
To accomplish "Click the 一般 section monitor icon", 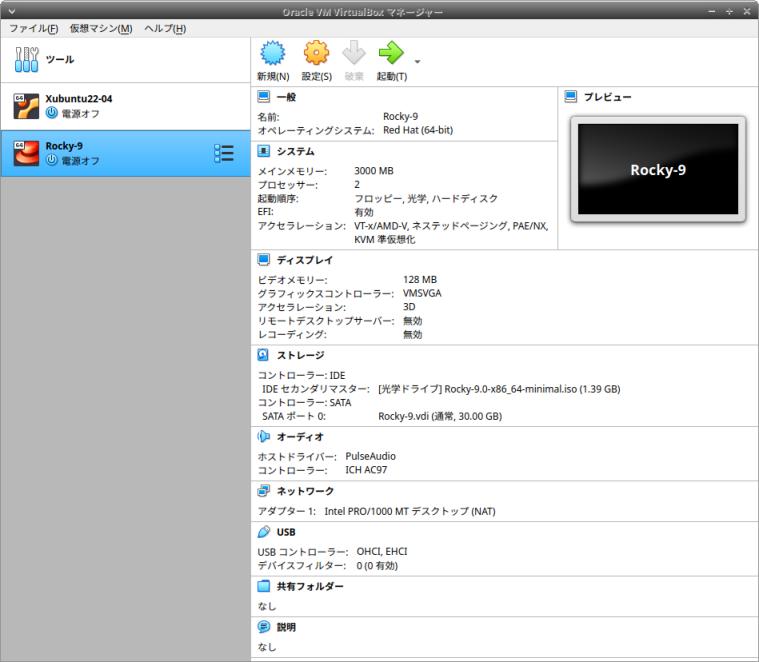I will pos(264,97).
